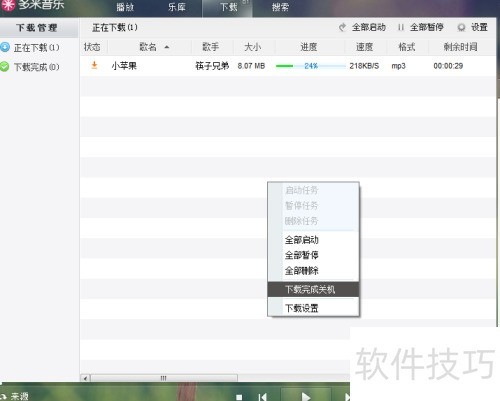Switch to the 播放 tab
500x401 pixels.
pyautogui.click(x=125, y=7)
